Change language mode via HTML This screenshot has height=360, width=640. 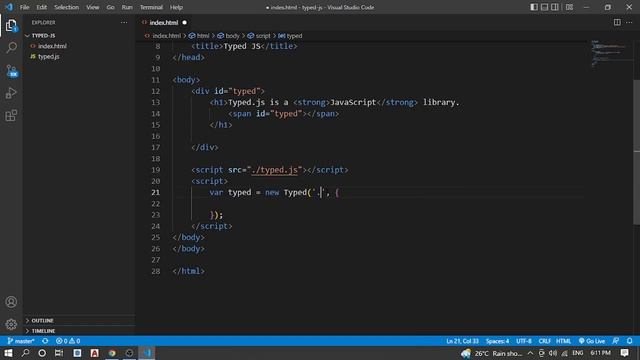563,341
